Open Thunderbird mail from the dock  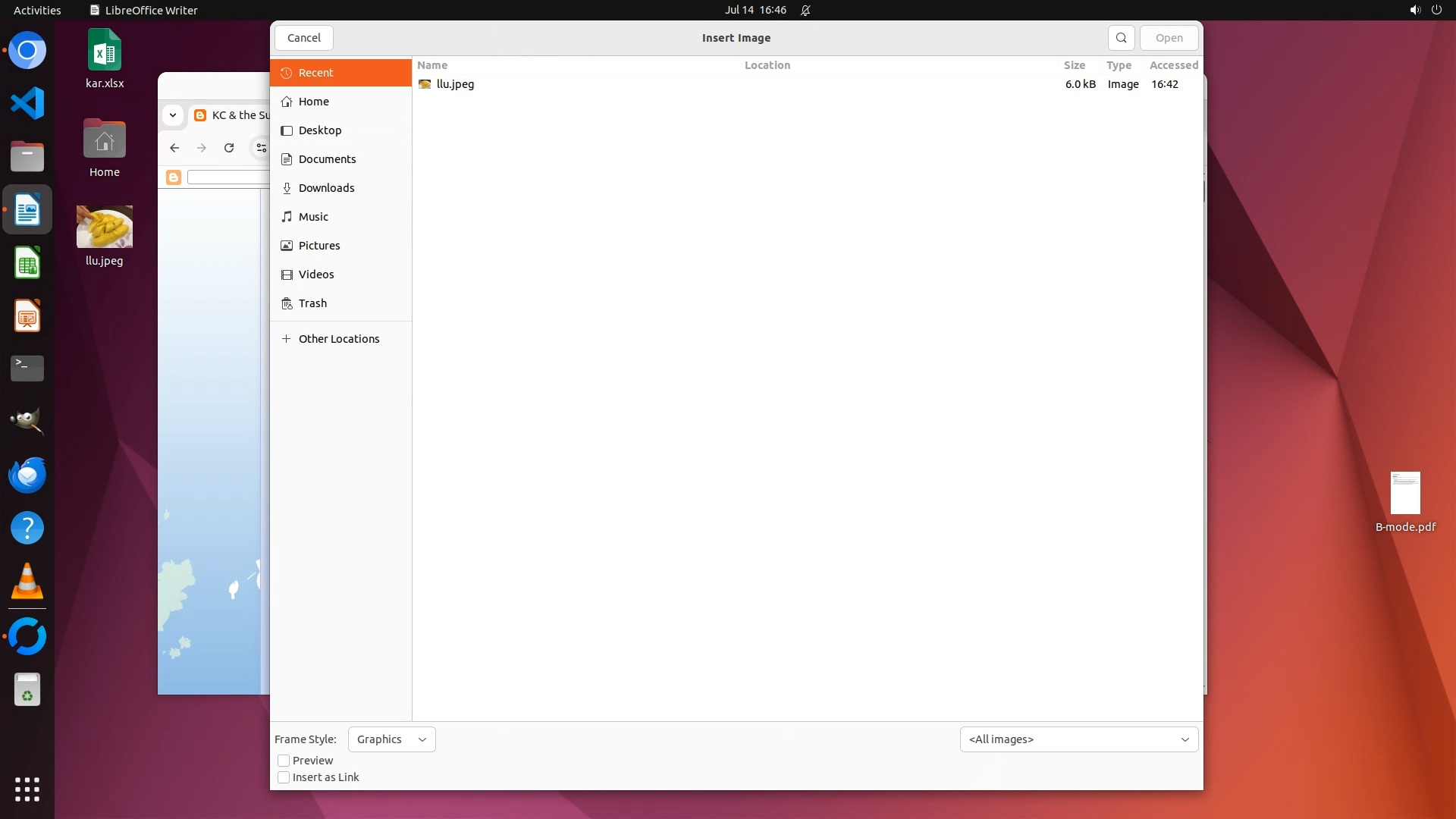(x=27, y=475)
